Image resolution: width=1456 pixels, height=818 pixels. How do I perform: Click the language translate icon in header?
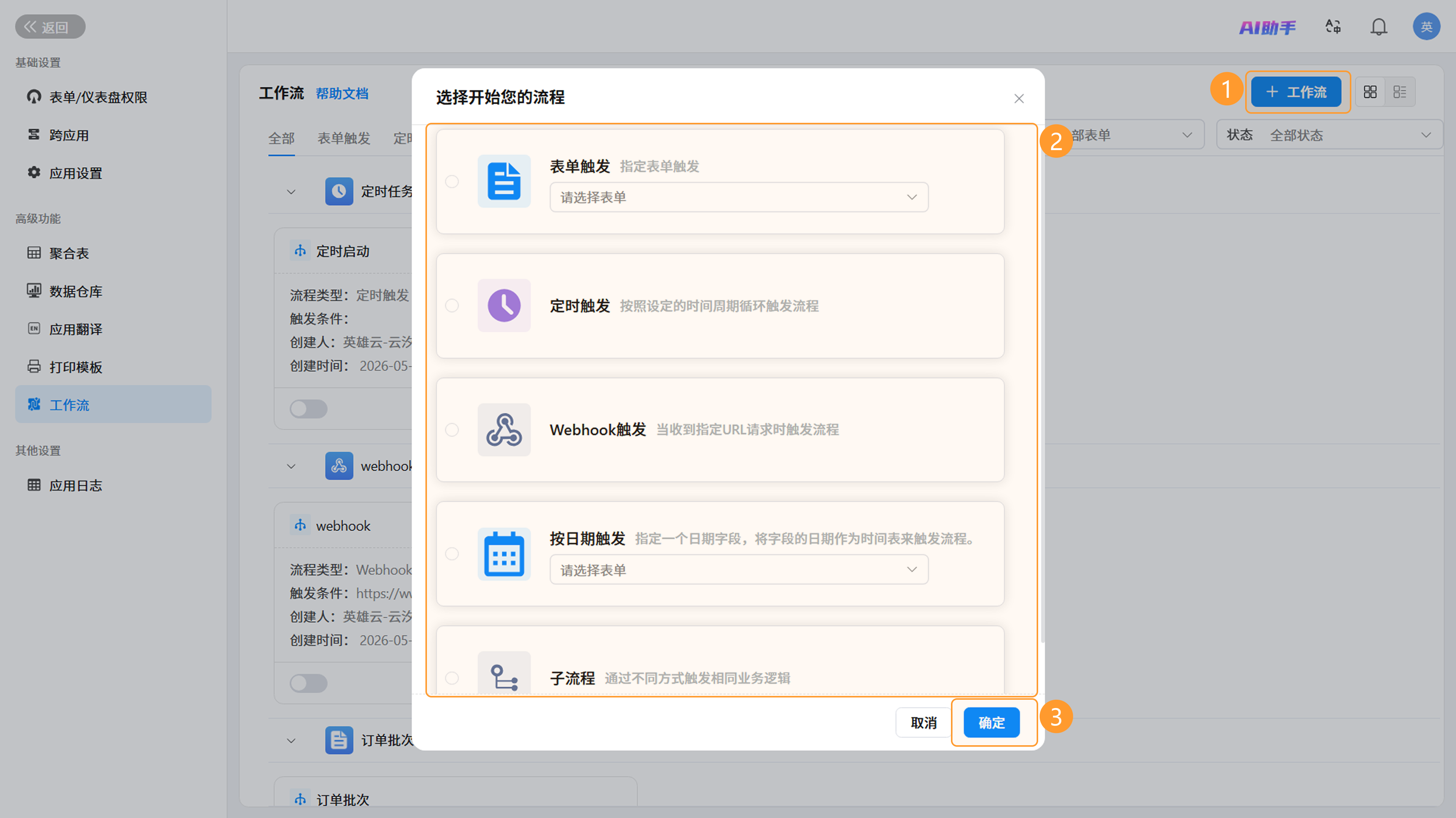click(x=1334, y=27)
